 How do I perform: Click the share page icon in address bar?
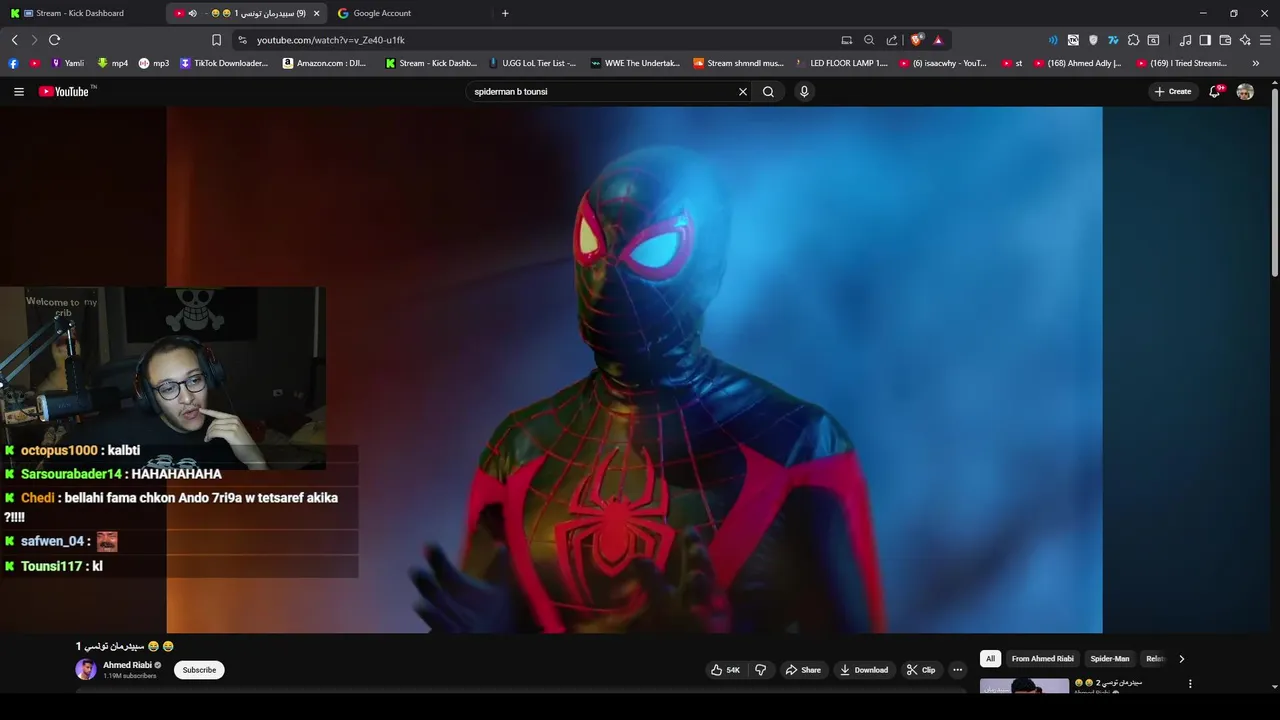[892, 40]
